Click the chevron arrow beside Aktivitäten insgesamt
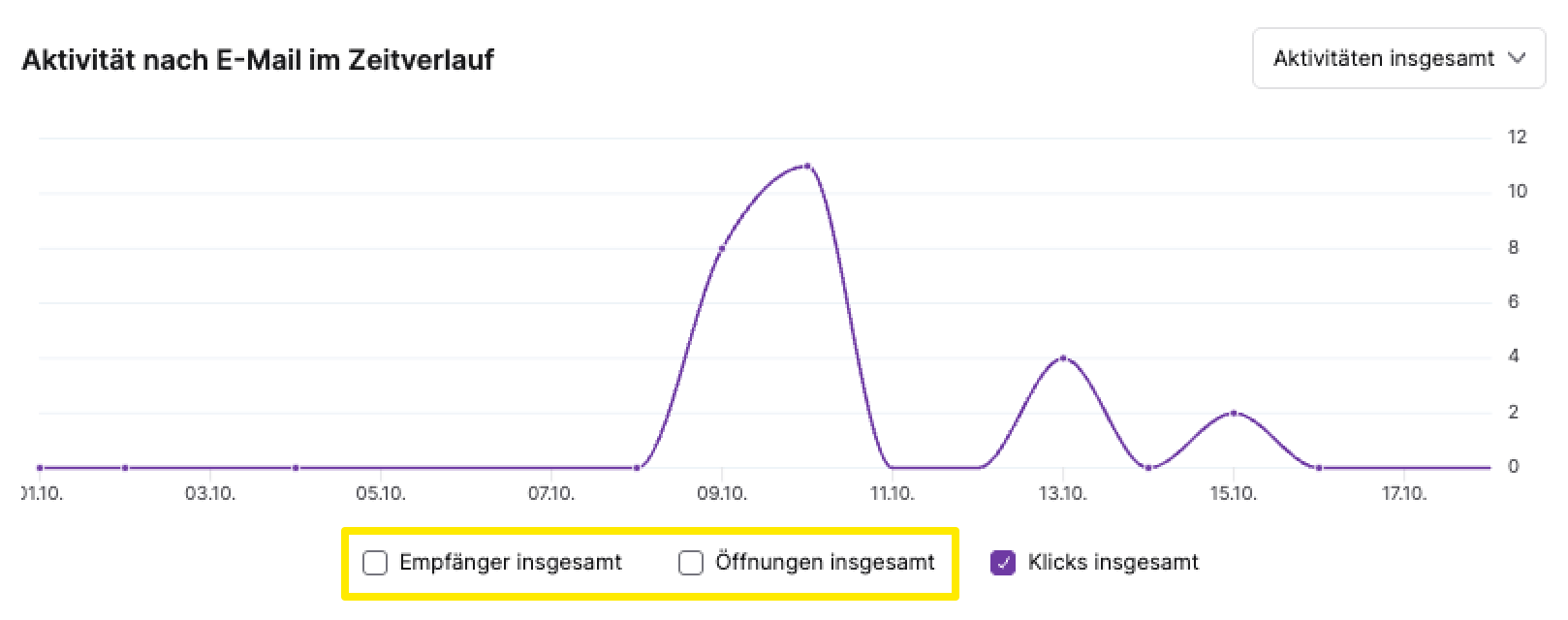The height and width of the screenshot is (620, 1568). pos(1518,59)
